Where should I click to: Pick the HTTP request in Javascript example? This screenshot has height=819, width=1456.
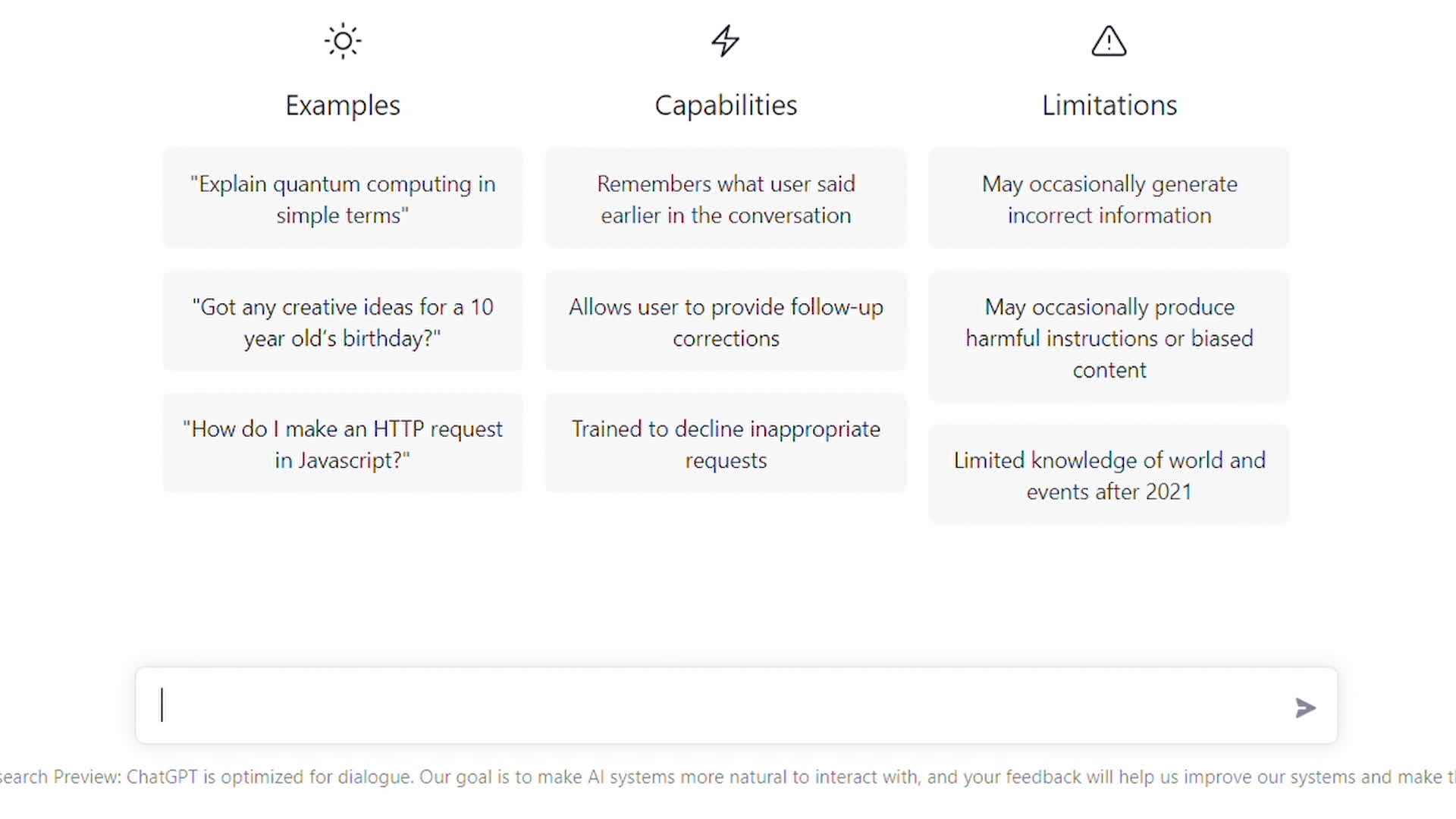[x=343, y=444]
